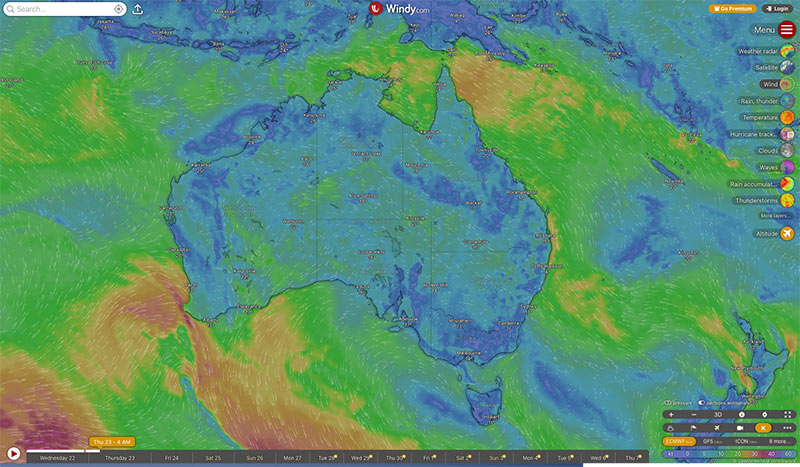Select the Satellite layer icon
Screen dimensions: 800x467
tap(787, 67)
